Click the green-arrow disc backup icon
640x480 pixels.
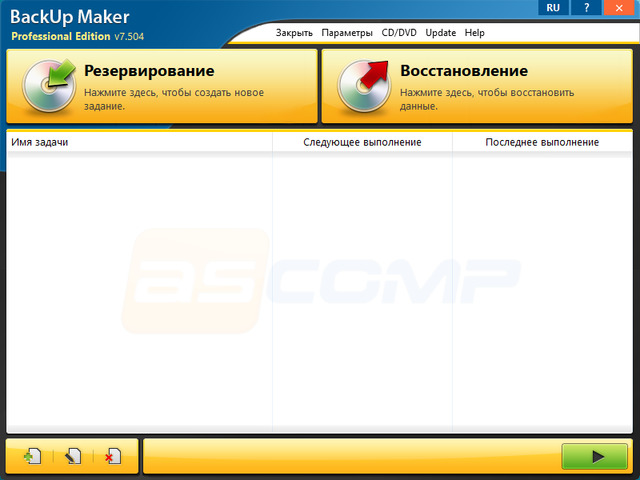46,87
